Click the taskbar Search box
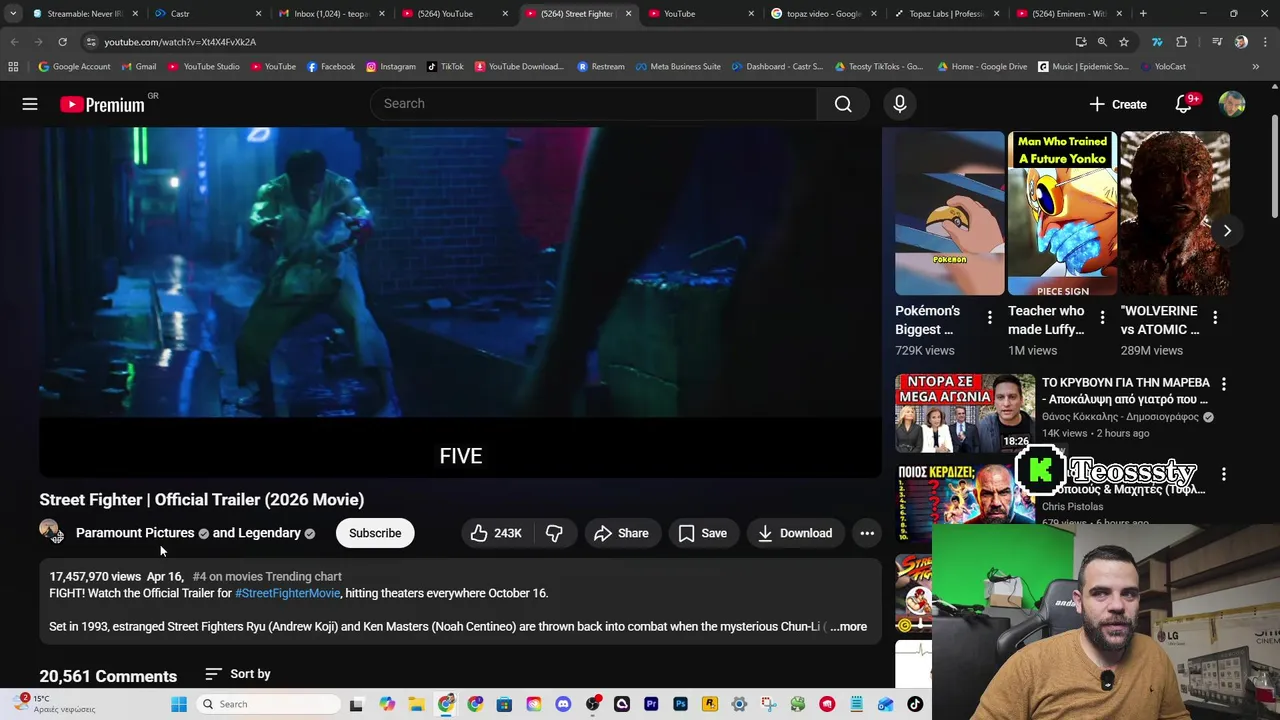The height and width of the screenshot is (720, 1280). [270, 704]
